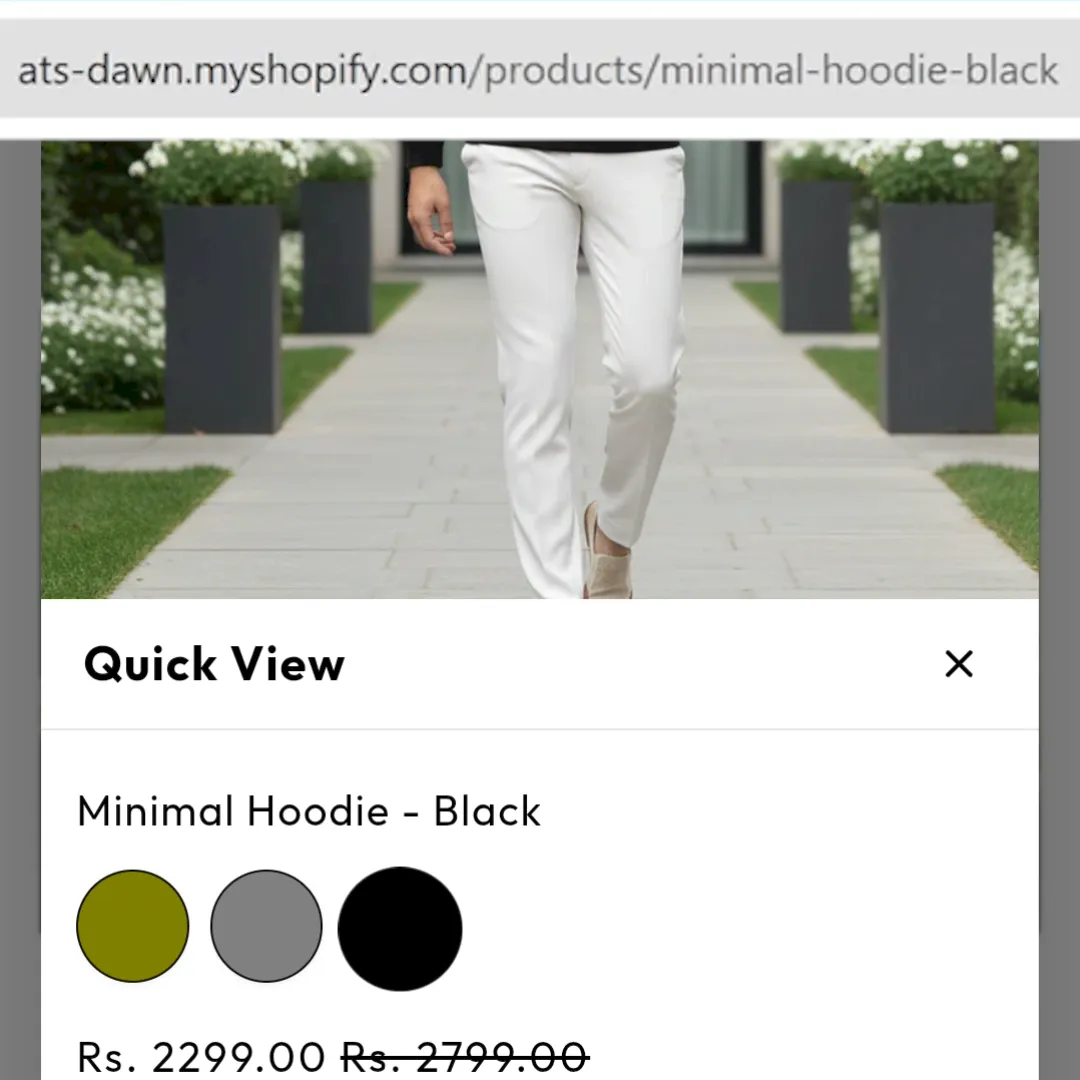
Task: Open the Minimal Hoodie - Black product title
Action: pyautogui.click(x=309, y=811)
